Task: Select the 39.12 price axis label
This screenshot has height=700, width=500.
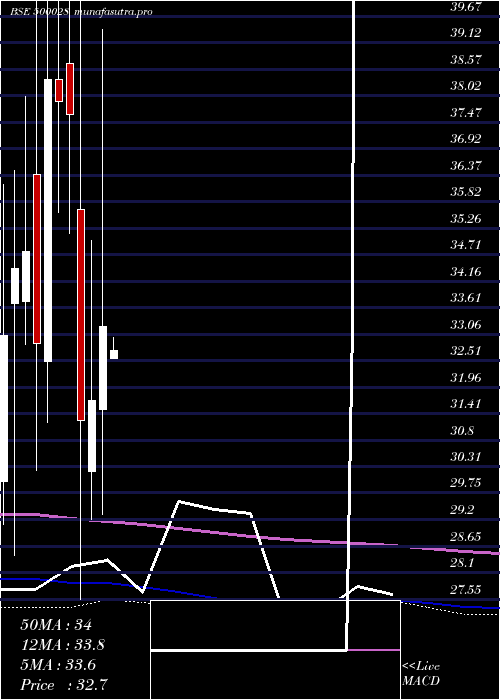Action: click(465, 33)
